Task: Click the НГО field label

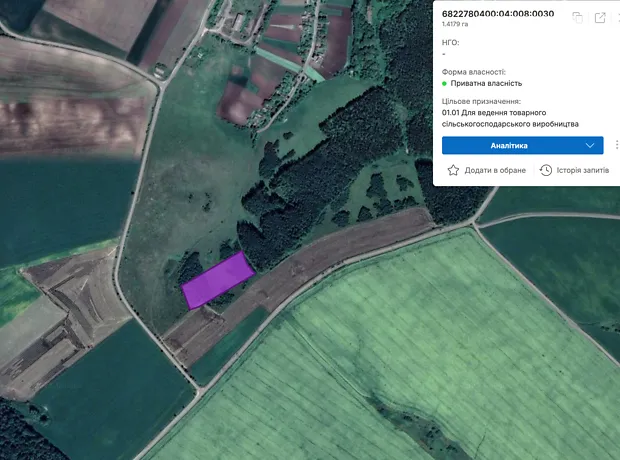Action: point(450,43)
